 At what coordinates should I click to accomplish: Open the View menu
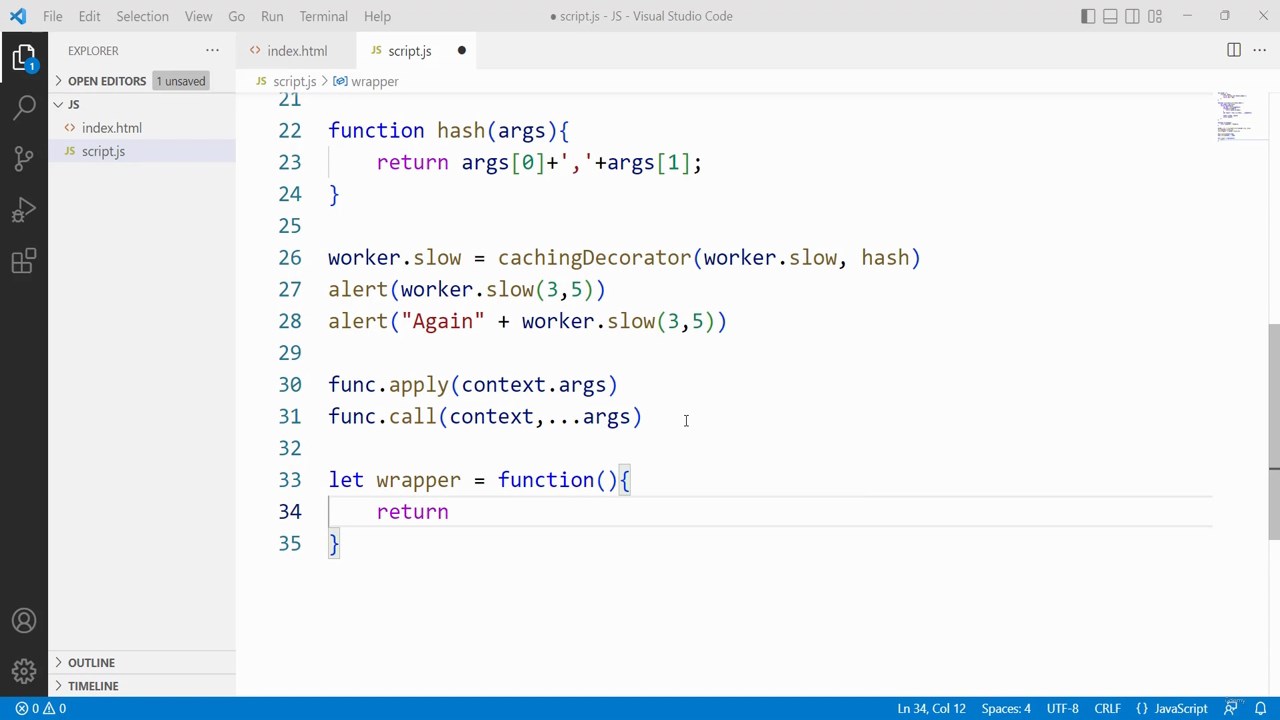[198, 16]
